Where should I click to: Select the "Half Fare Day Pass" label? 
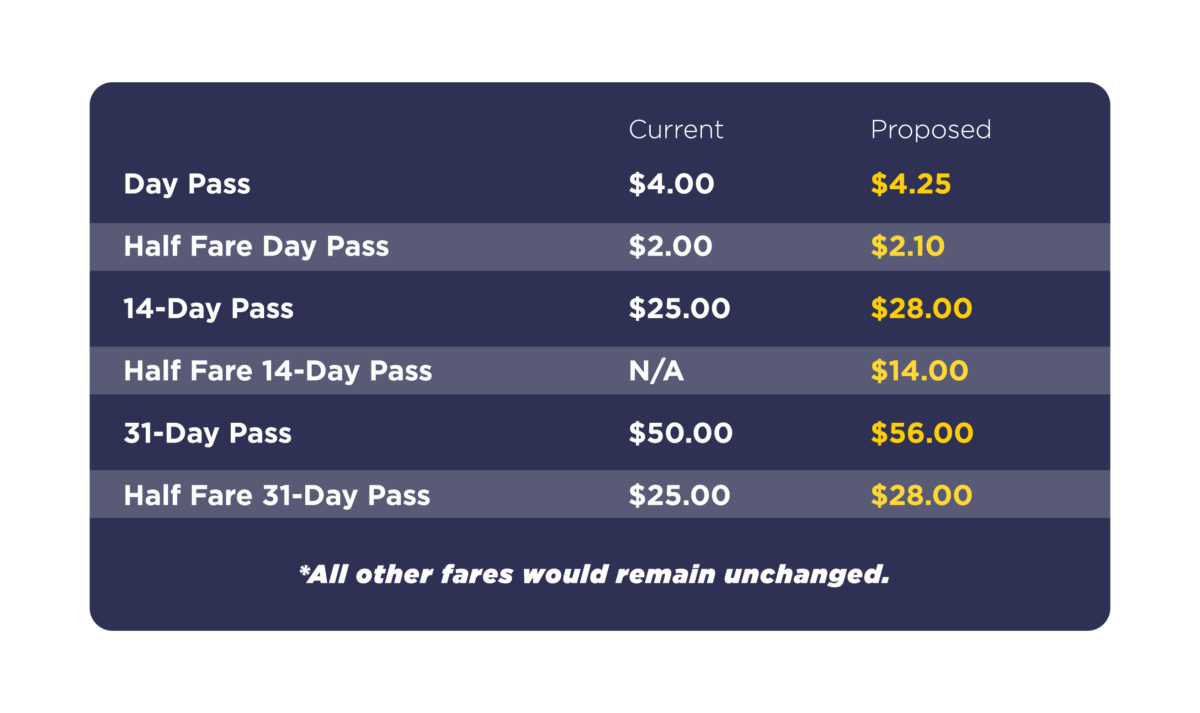pyautogui.click(x=256, y=247)
